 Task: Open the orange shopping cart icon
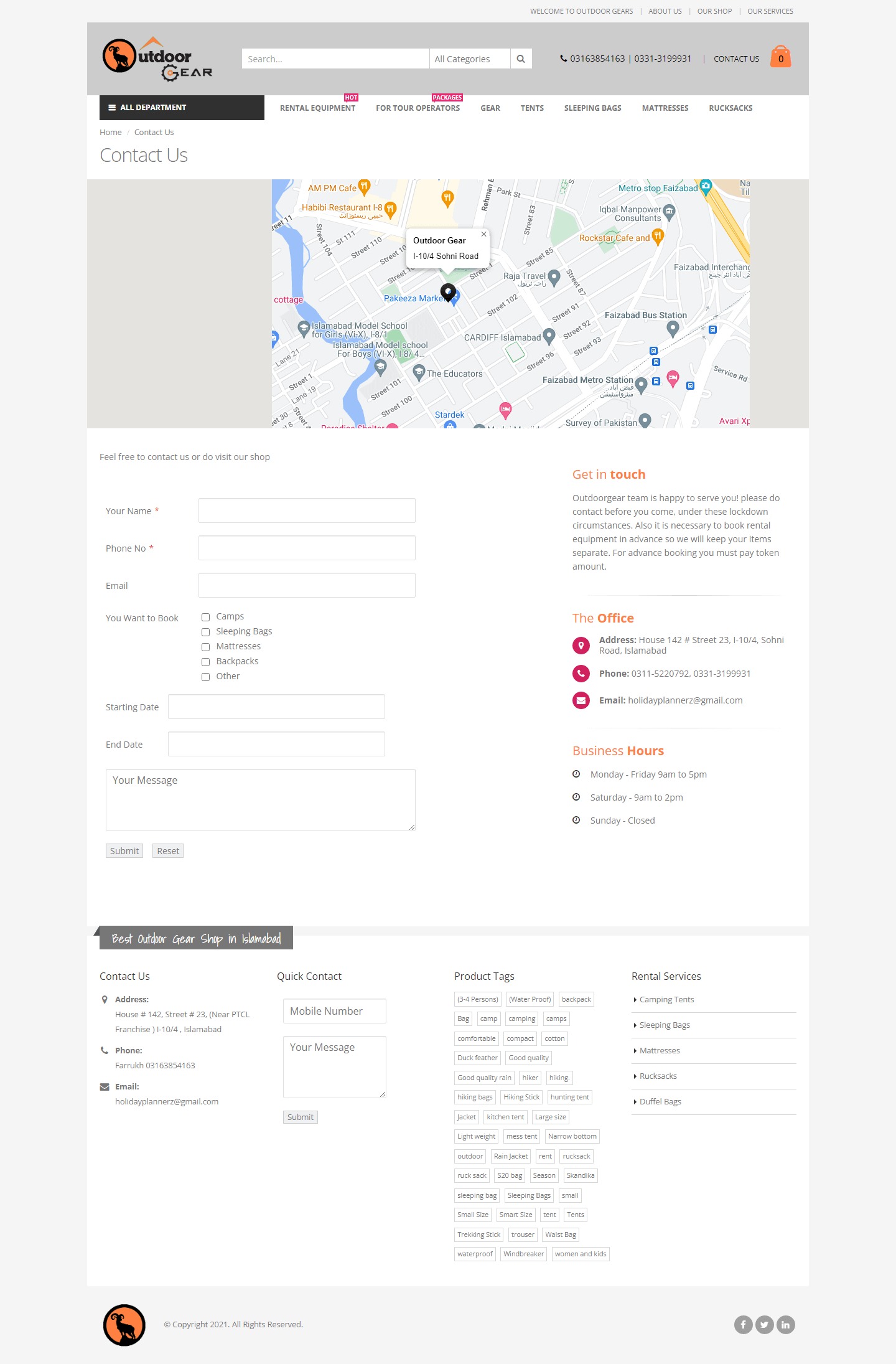780,57
